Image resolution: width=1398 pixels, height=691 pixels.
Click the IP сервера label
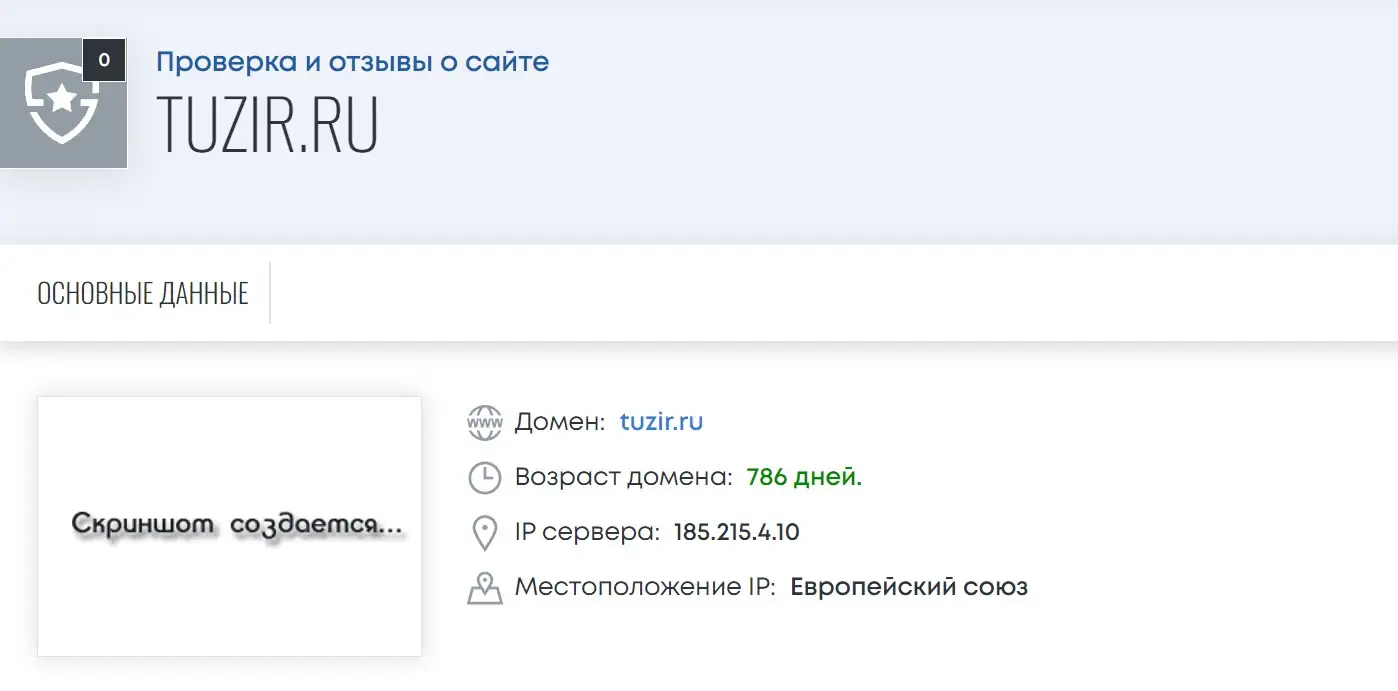click(588, 532)
